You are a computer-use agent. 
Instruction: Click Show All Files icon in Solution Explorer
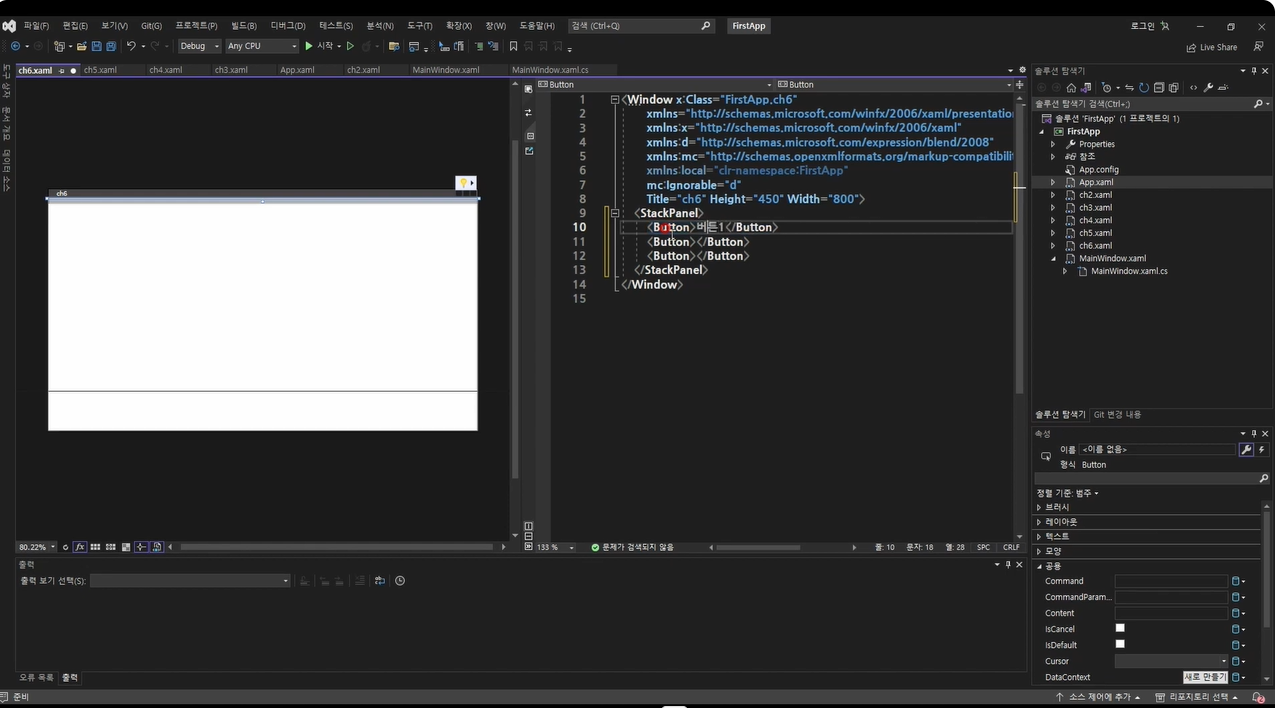1174,88
